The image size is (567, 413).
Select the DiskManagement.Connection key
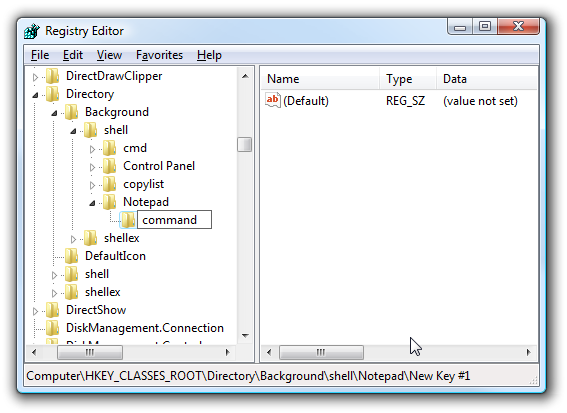click(145, 328)
